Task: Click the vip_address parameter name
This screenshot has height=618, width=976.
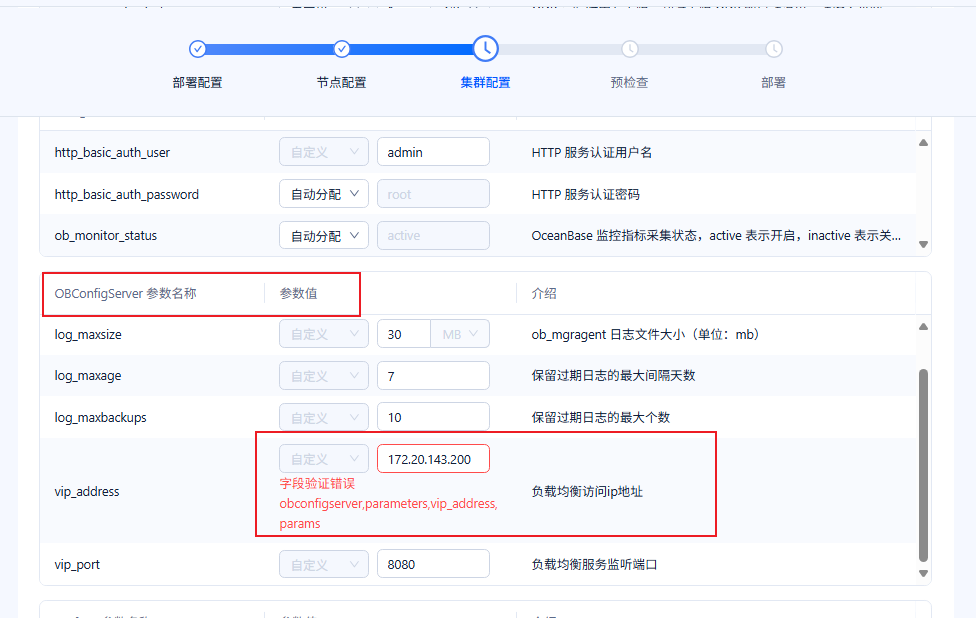Action: (87, 491)
